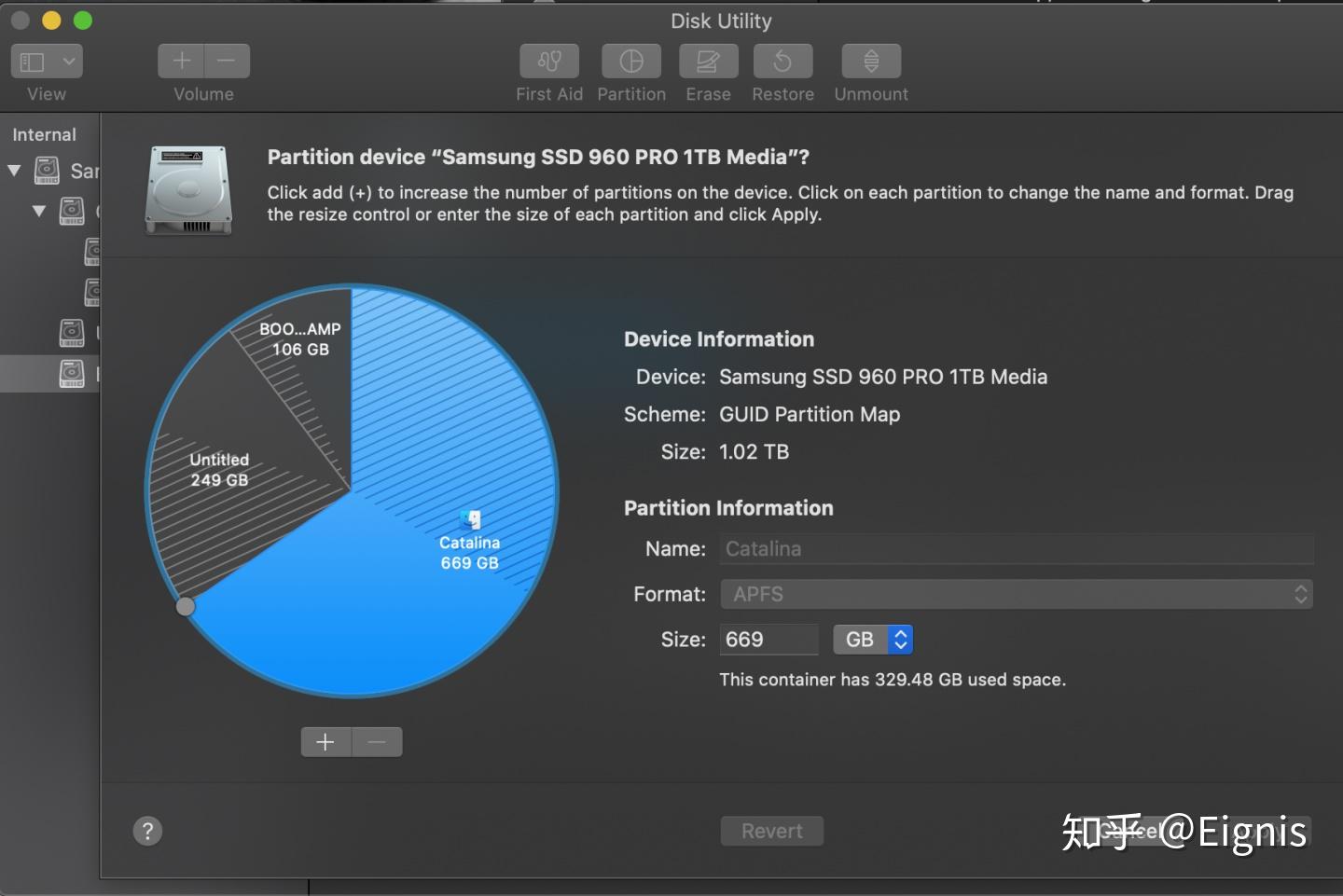
Task: Click the partition Name field showing Catalina
Action: pyautogui.click(x=1017, y=549)
